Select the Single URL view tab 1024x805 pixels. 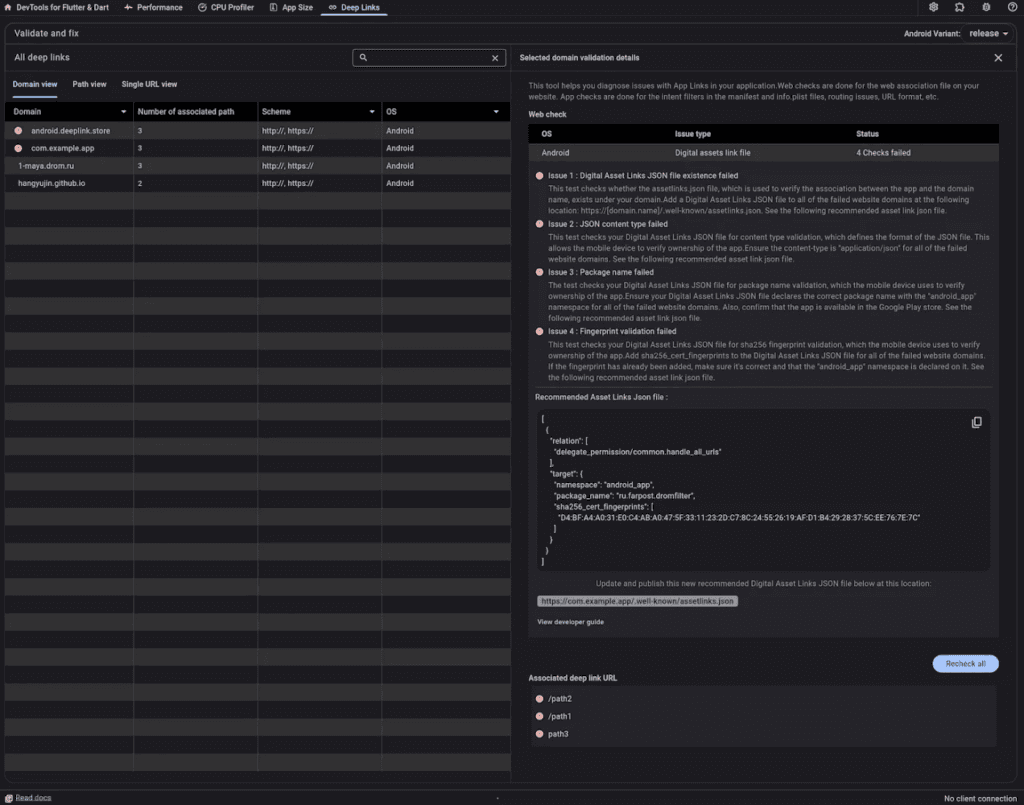[149, 84]
